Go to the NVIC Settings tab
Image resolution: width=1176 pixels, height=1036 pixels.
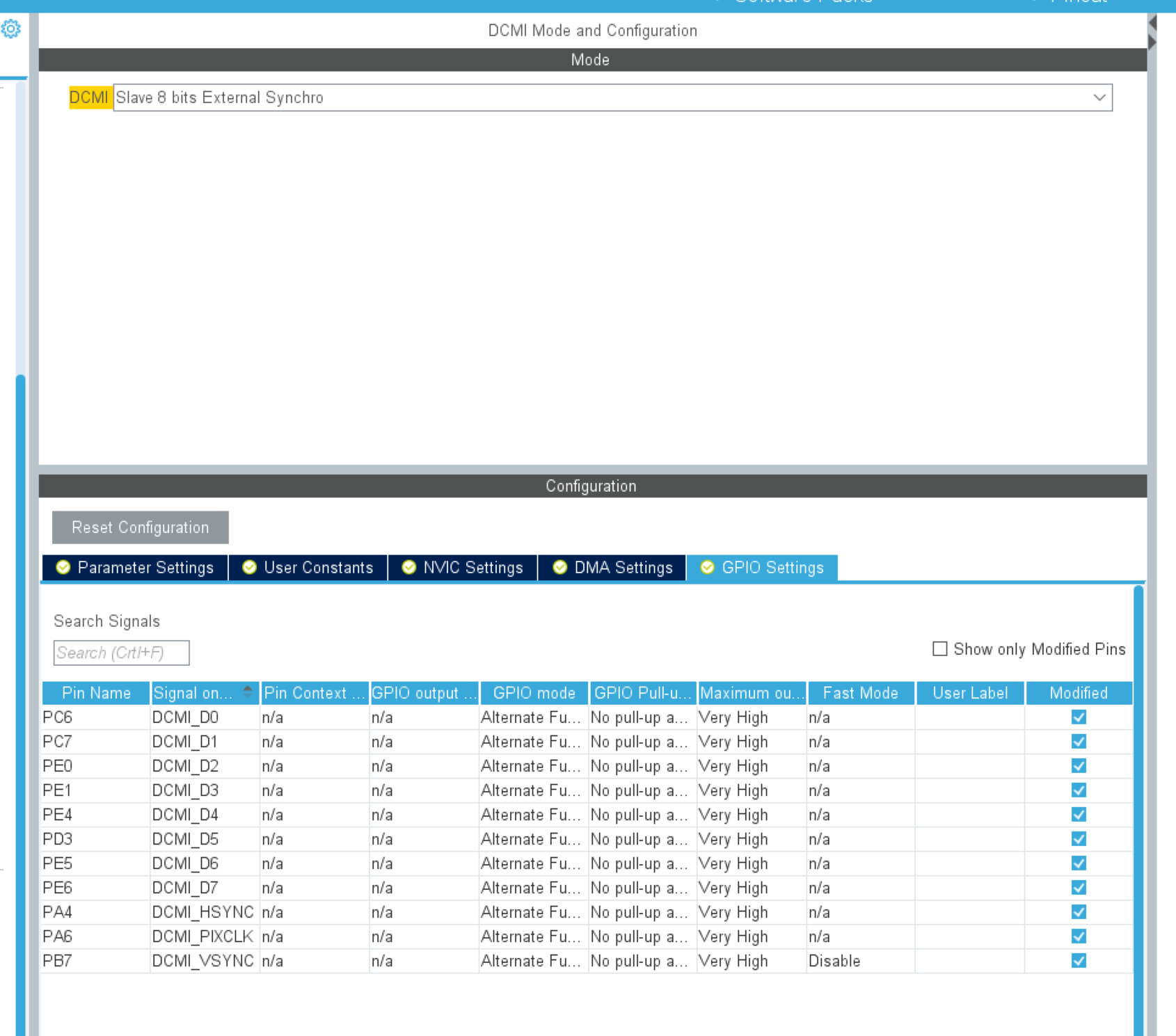point(463,568)
